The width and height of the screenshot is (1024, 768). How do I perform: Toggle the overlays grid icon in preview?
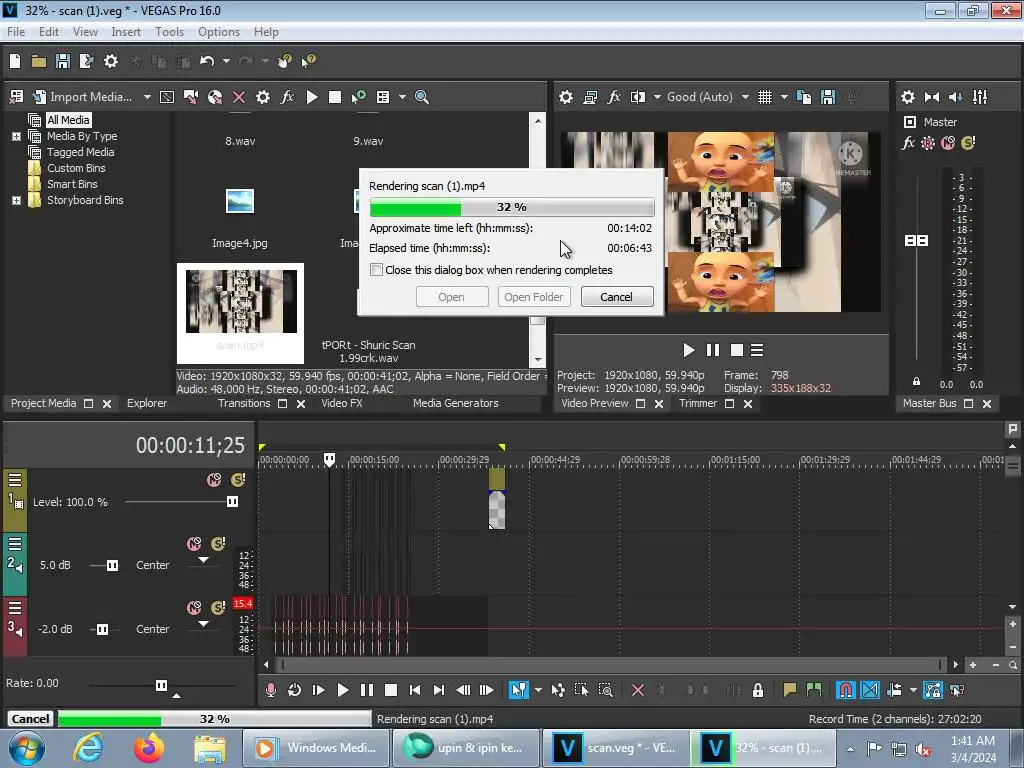click(765, 97)
